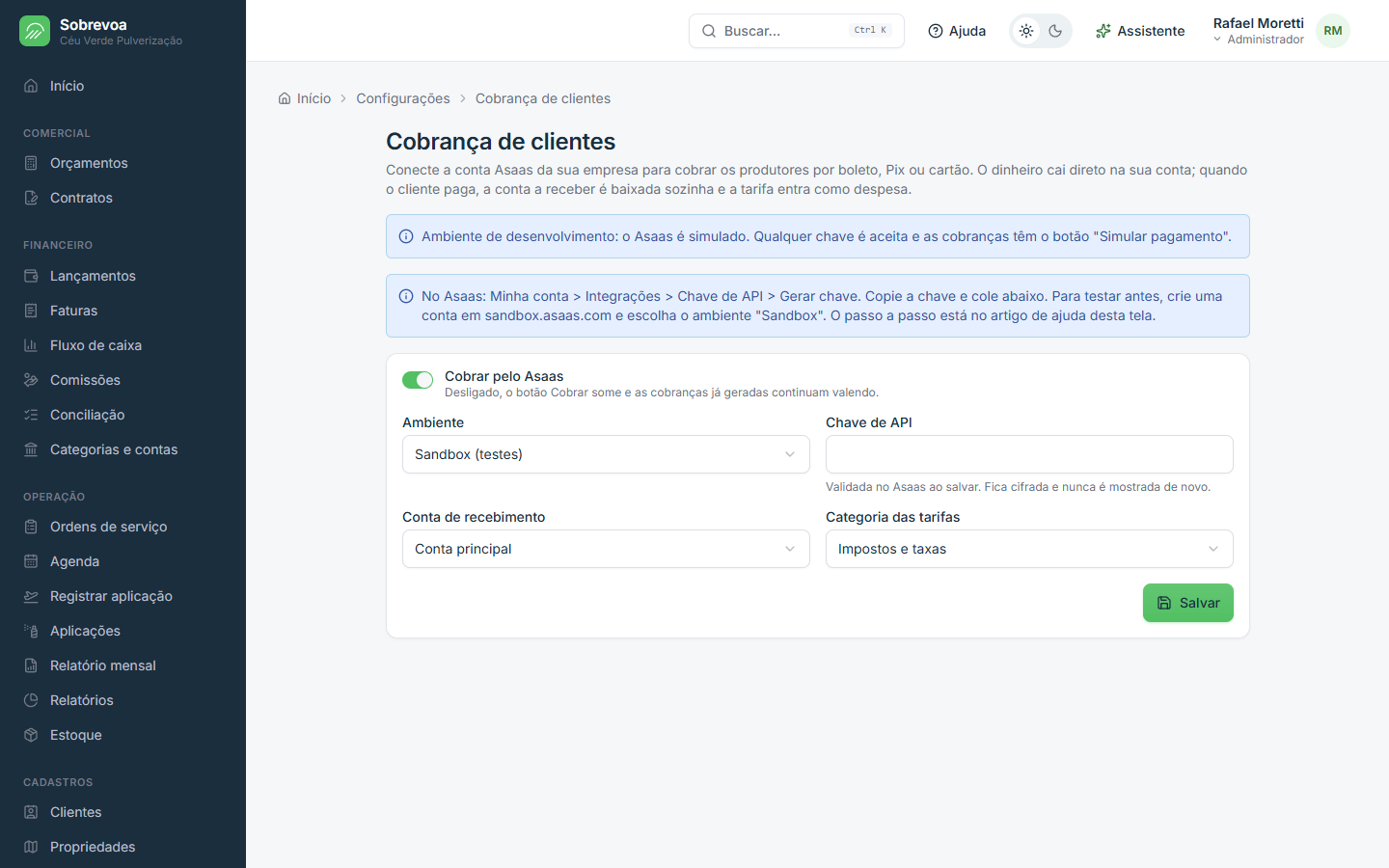Click the Ajuda help icon
Viewport: 1389px width, 868px height.
935,31
